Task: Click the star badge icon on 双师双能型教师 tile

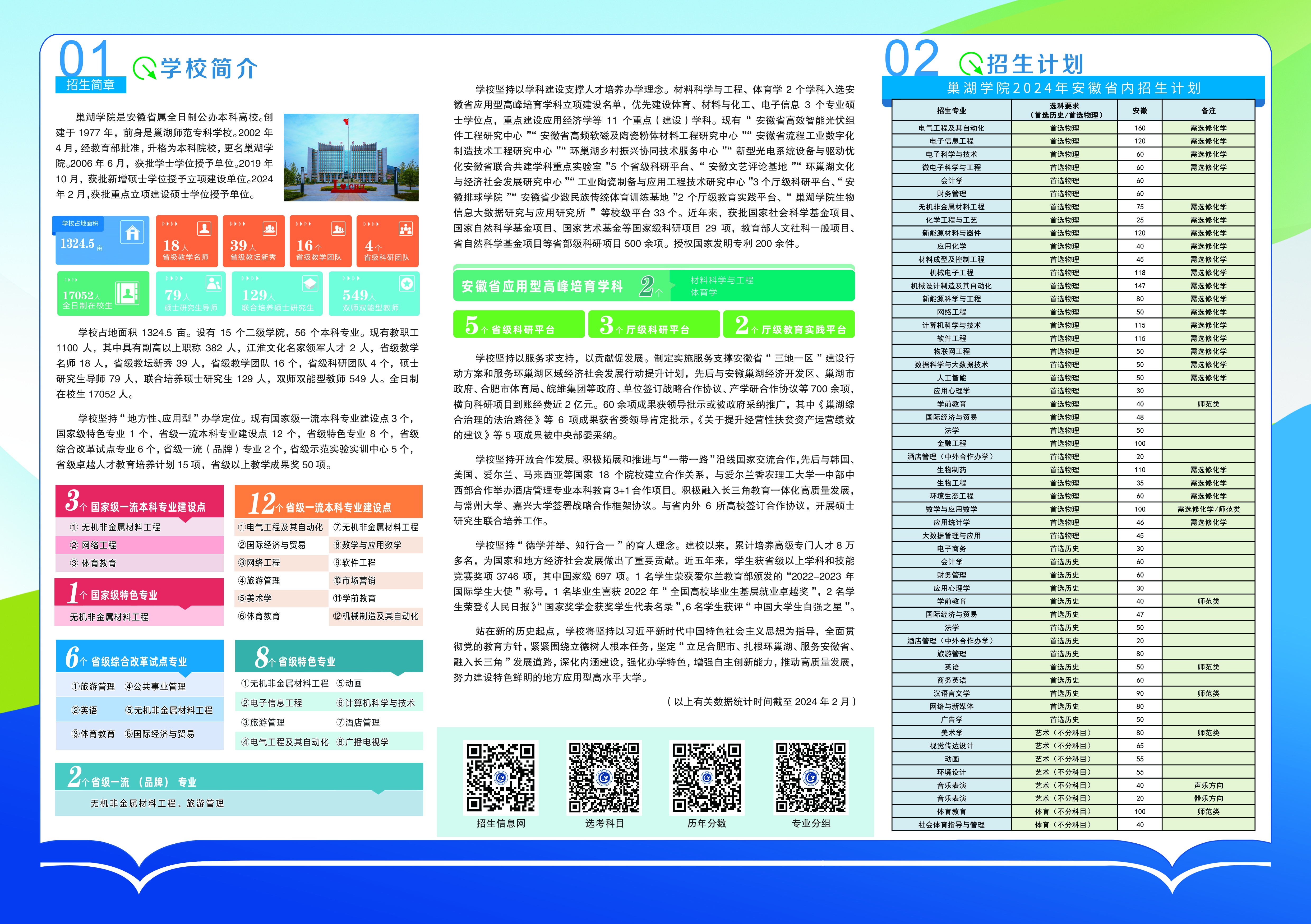Action: click(407, 283)
